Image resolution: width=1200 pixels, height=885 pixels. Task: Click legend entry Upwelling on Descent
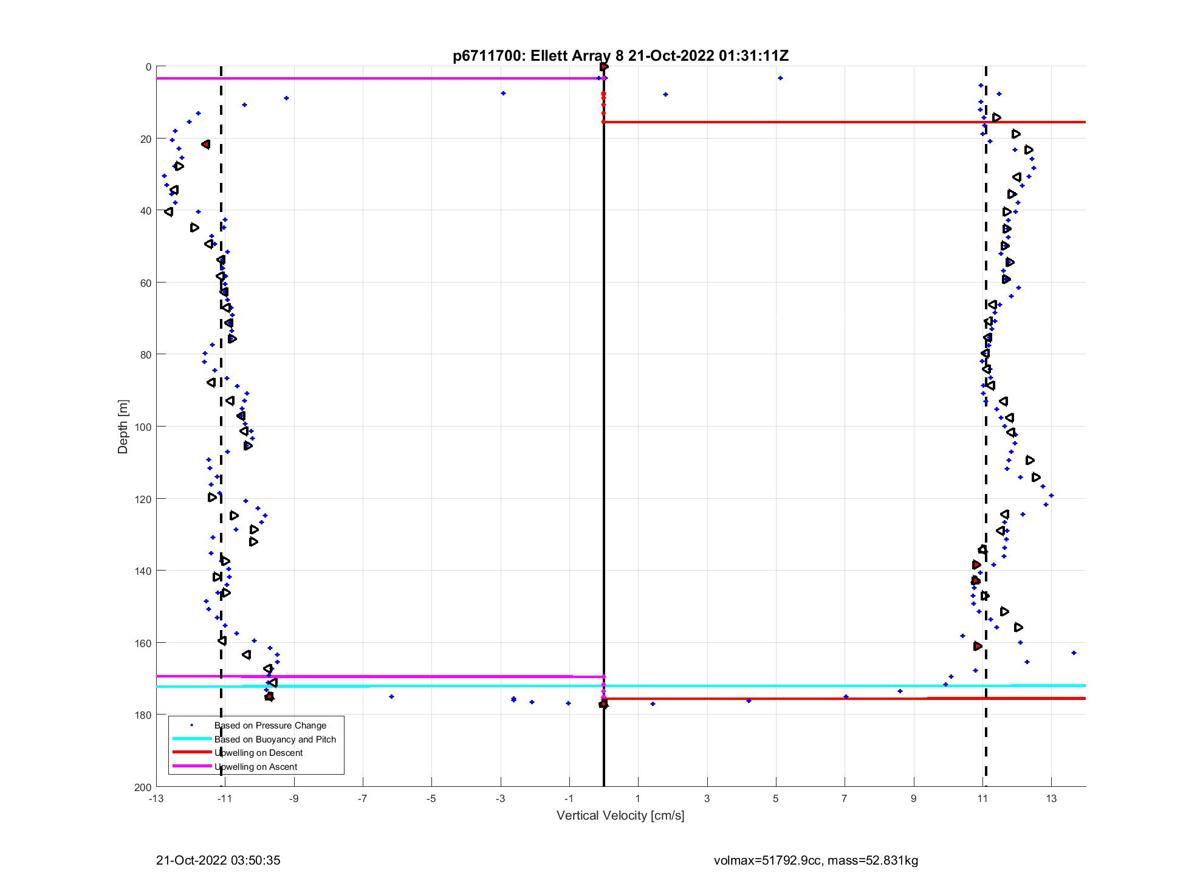pyautogui.click(x=258, y=752)
